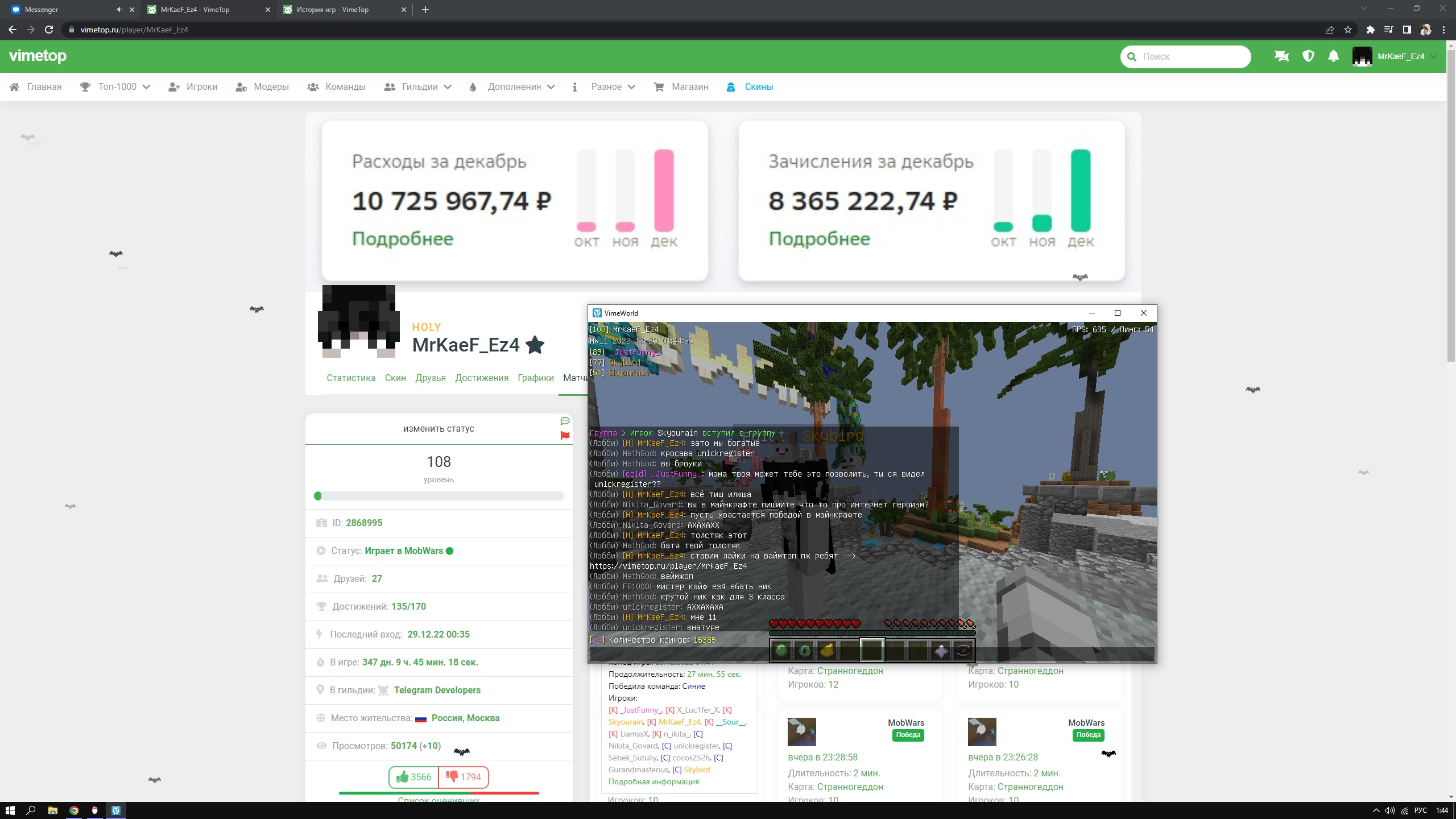This screenshot has height=819, width=1456.
Task: Open the Telegram Developers guild link
Action: (x=437, y=690)
